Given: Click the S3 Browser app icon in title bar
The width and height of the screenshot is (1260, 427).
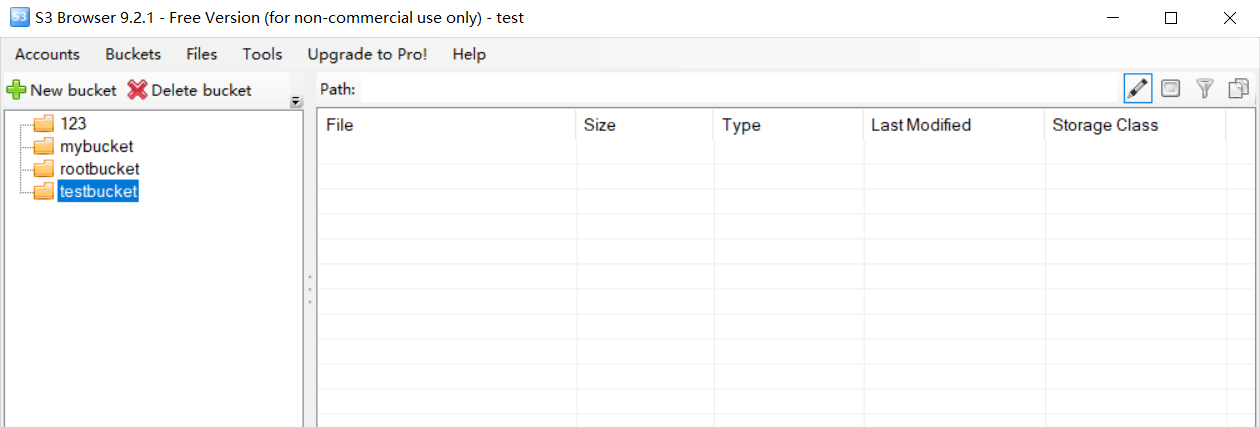Looking at the screenshot, I should (19, 17).
